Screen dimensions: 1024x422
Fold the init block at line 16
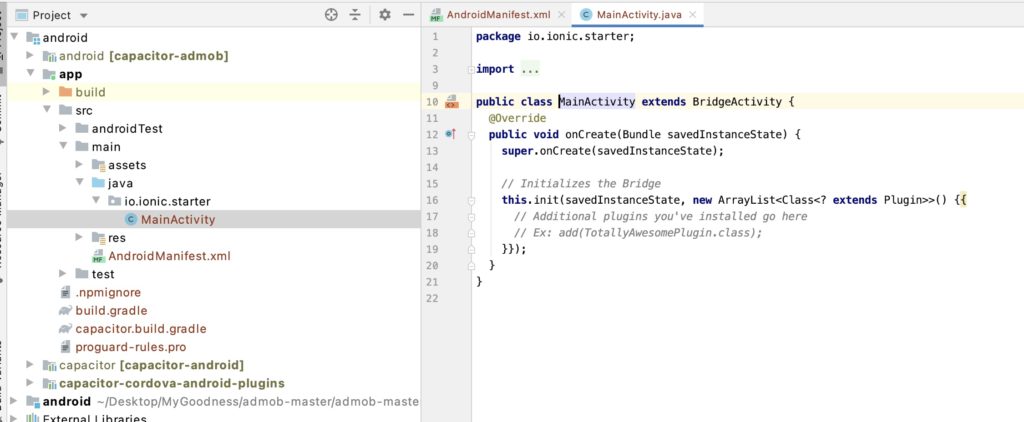coord(472,200)
